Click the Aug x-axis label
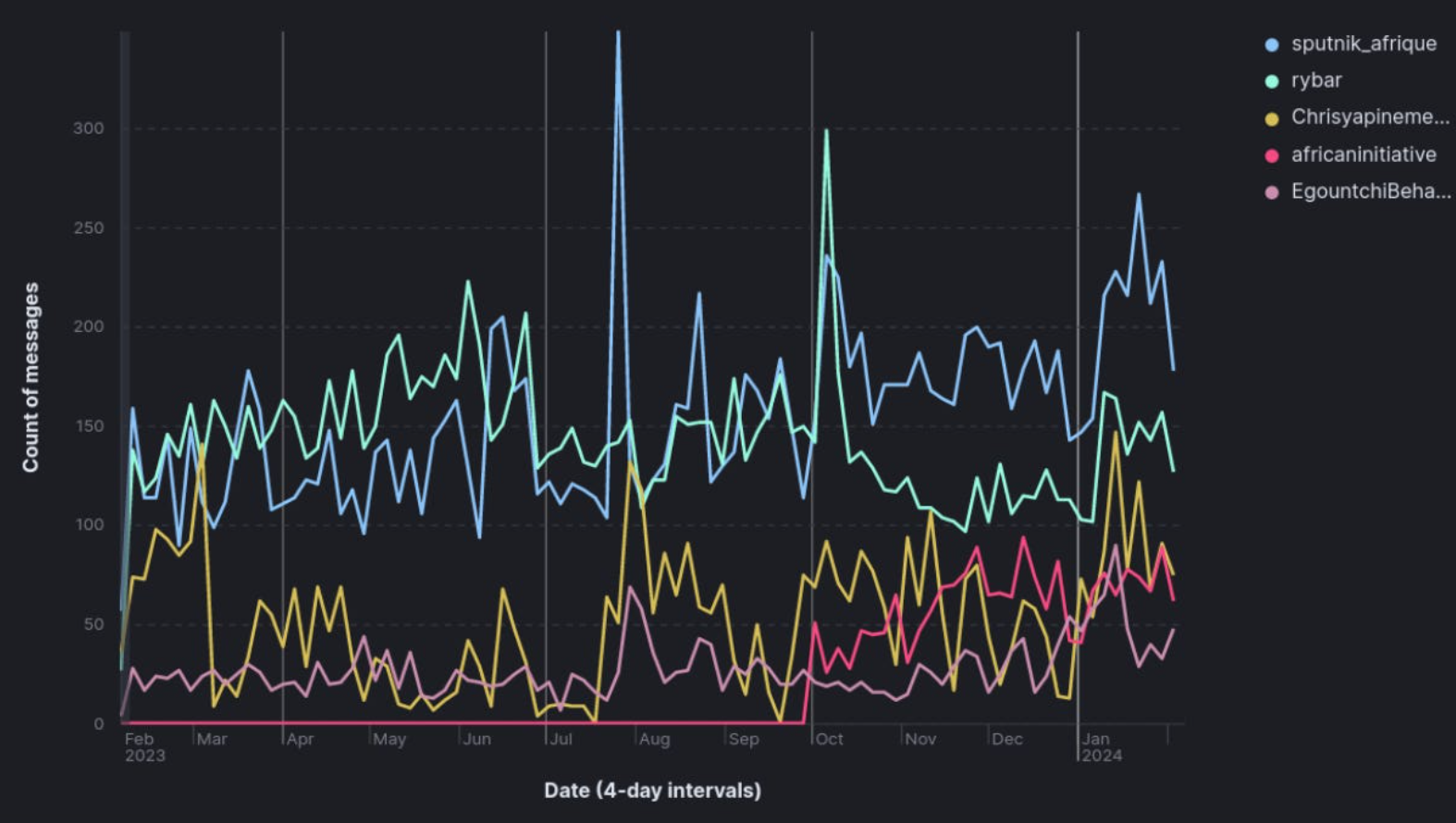 pos(654,739)
